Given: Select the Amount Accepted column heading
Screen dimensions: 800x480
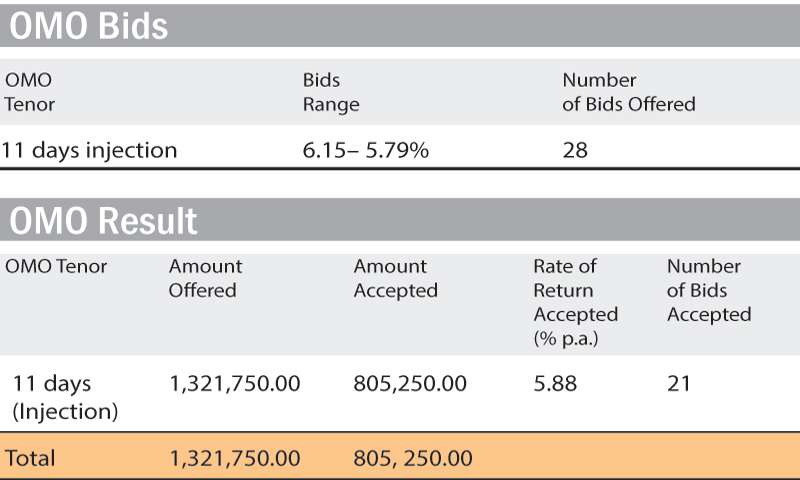Looking at the screenshot, I should pos(395,279).
